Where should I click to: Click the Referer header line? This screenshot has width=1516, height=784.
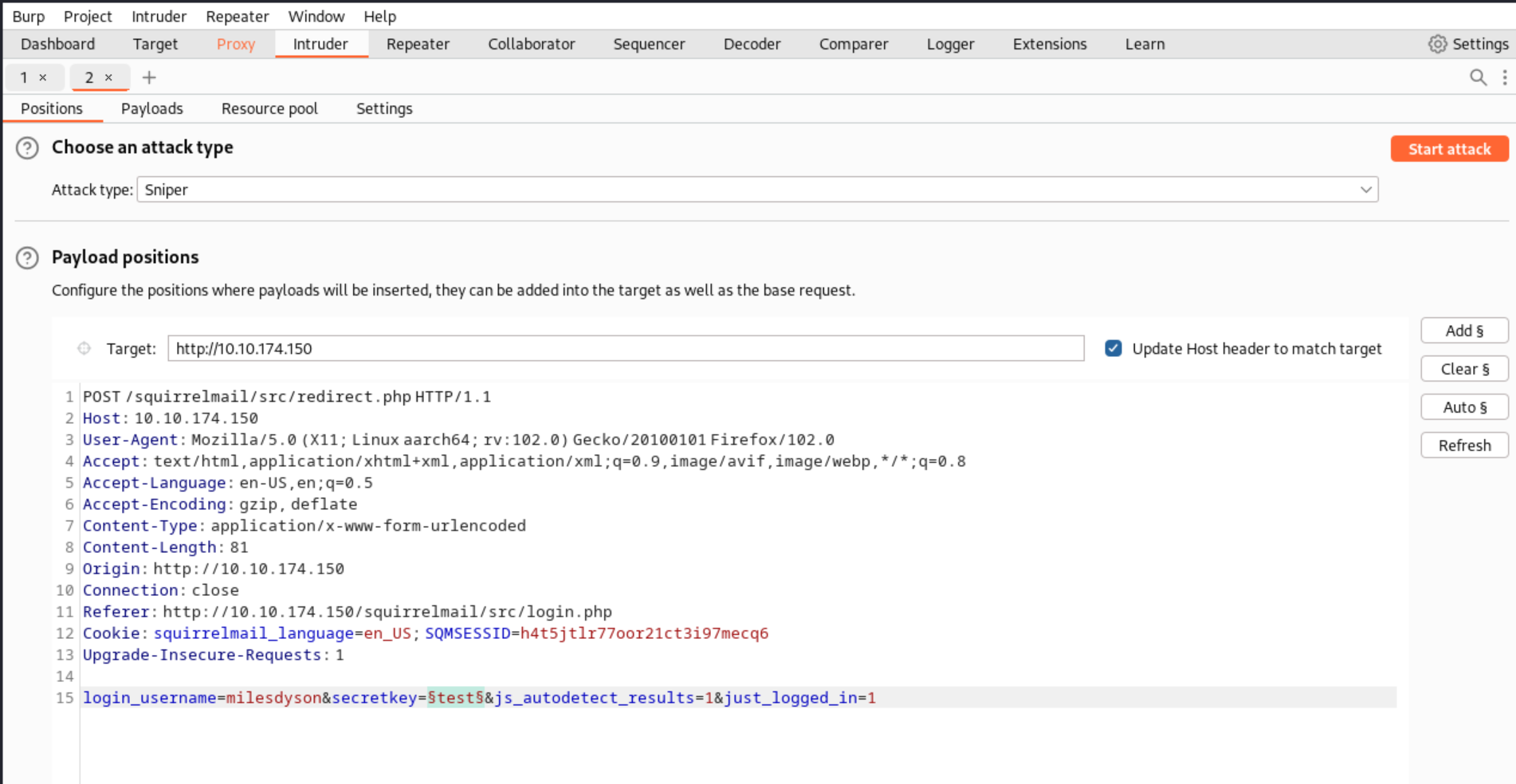[348, 612]
